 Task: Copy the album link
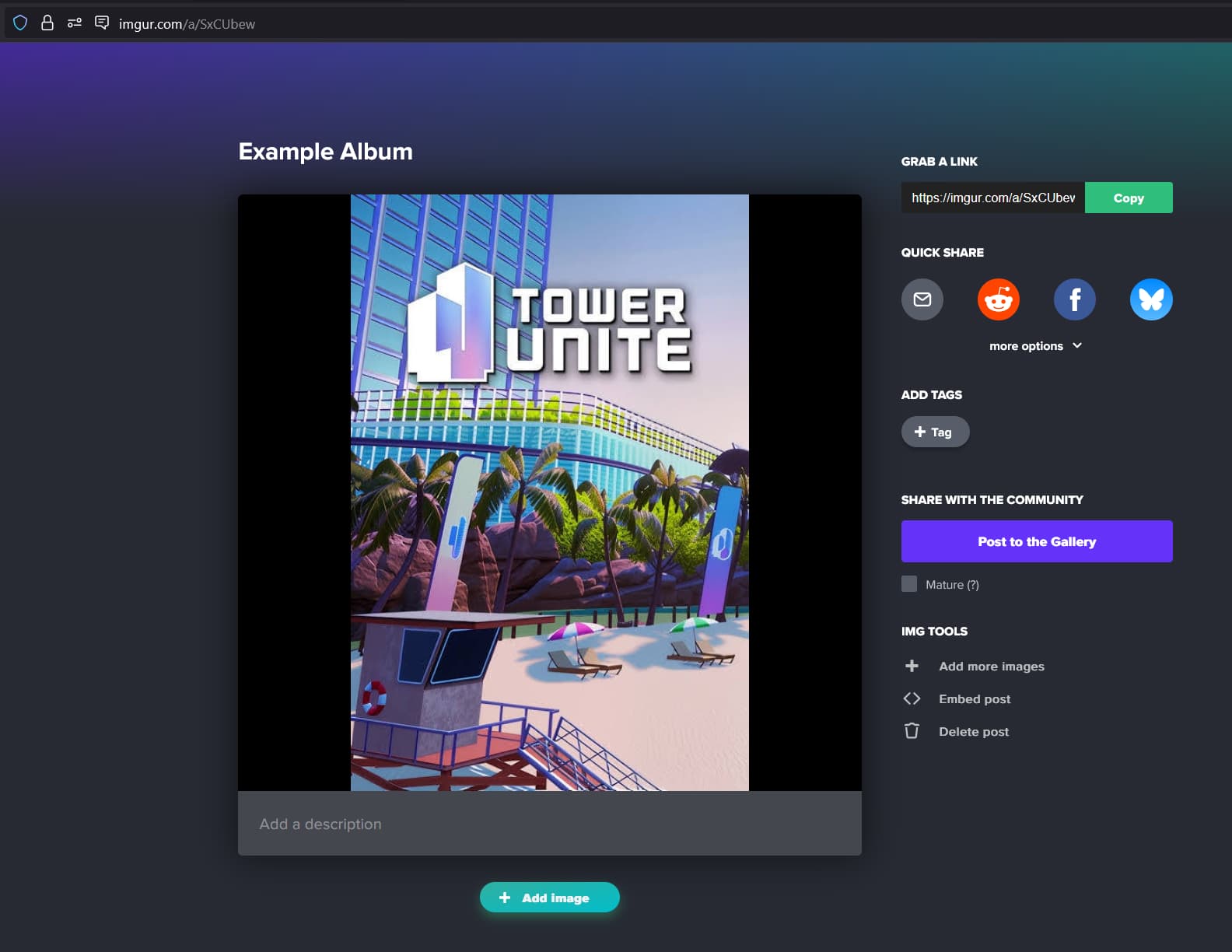click(x=1128, y=198)
